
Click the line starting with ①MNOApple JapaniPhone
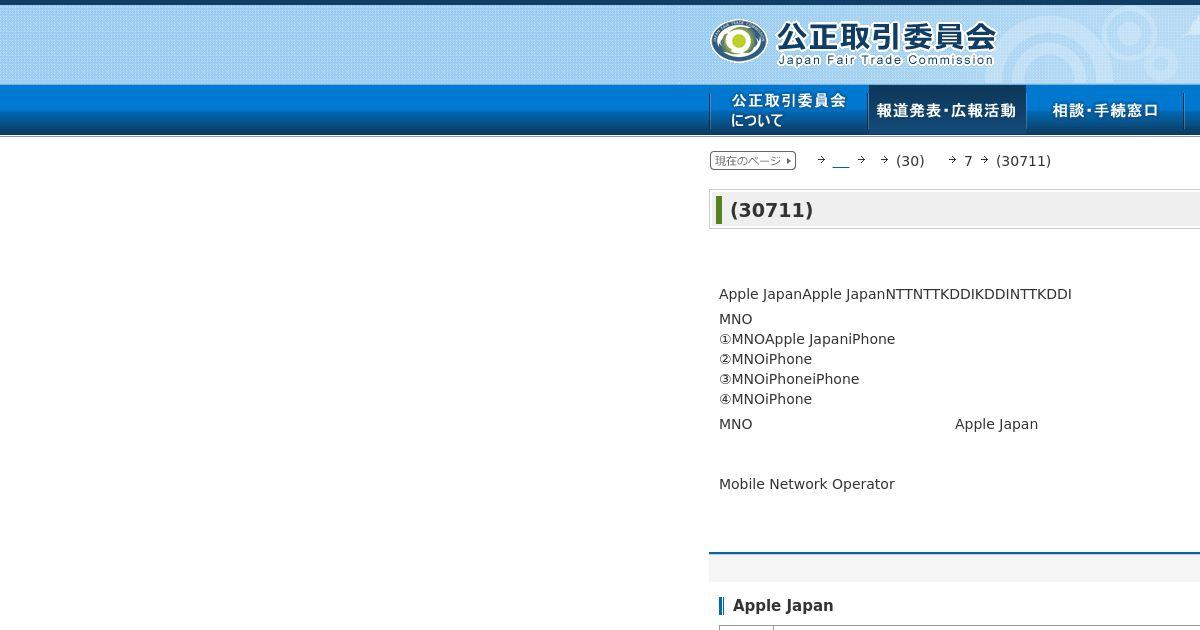click(x=807, y=339)
